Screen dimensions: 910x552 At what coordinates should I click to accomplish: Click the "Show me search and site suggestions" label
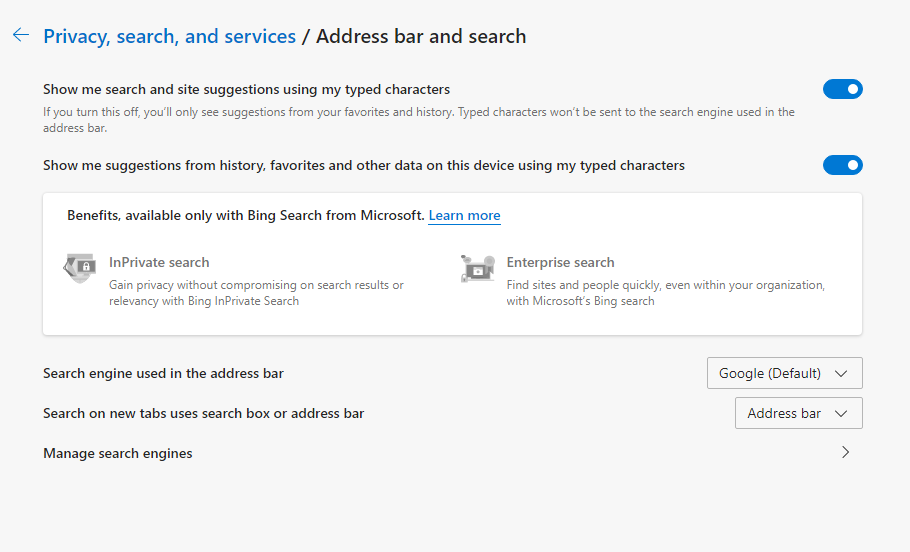point(246,89)
